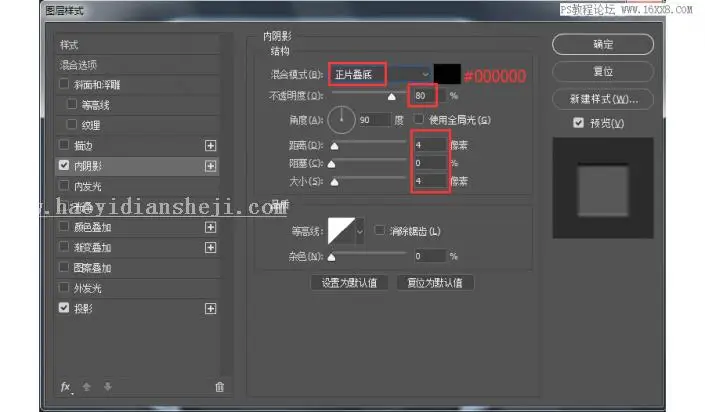Click the 确定 button
Viewport: 705px width, 412px height.
[603, 44]
